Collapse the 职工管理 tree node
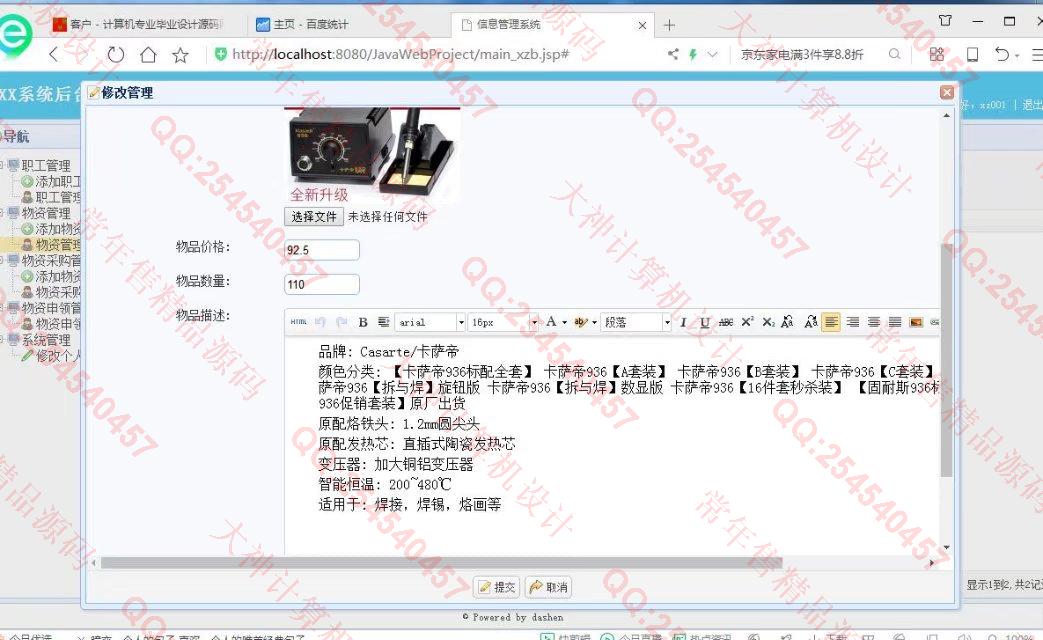This screenshot has width=1043, height=640. [x=2, y=165]
